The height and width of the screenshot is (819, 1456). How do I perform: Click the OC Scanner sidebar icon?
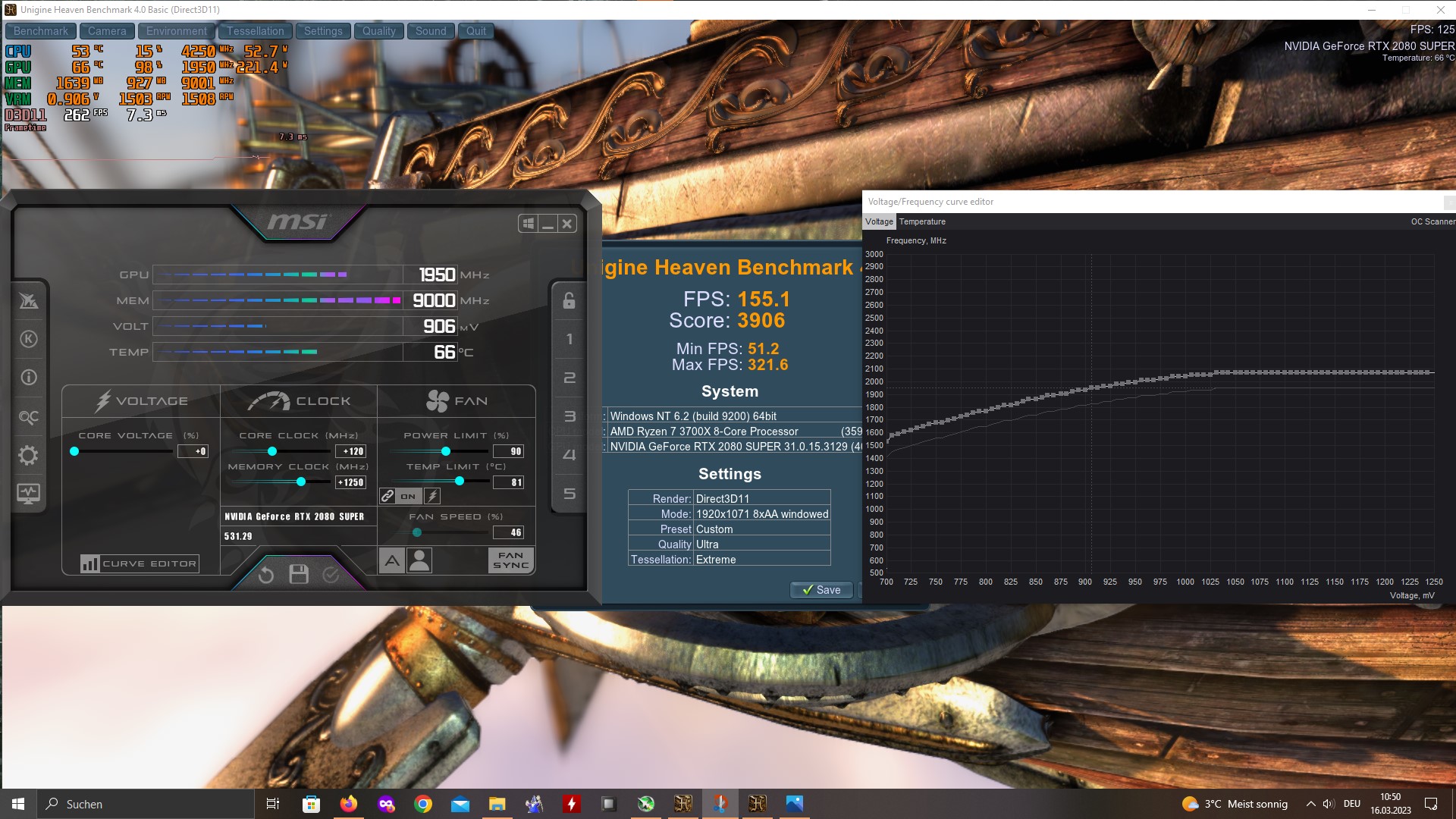(29, 417)
